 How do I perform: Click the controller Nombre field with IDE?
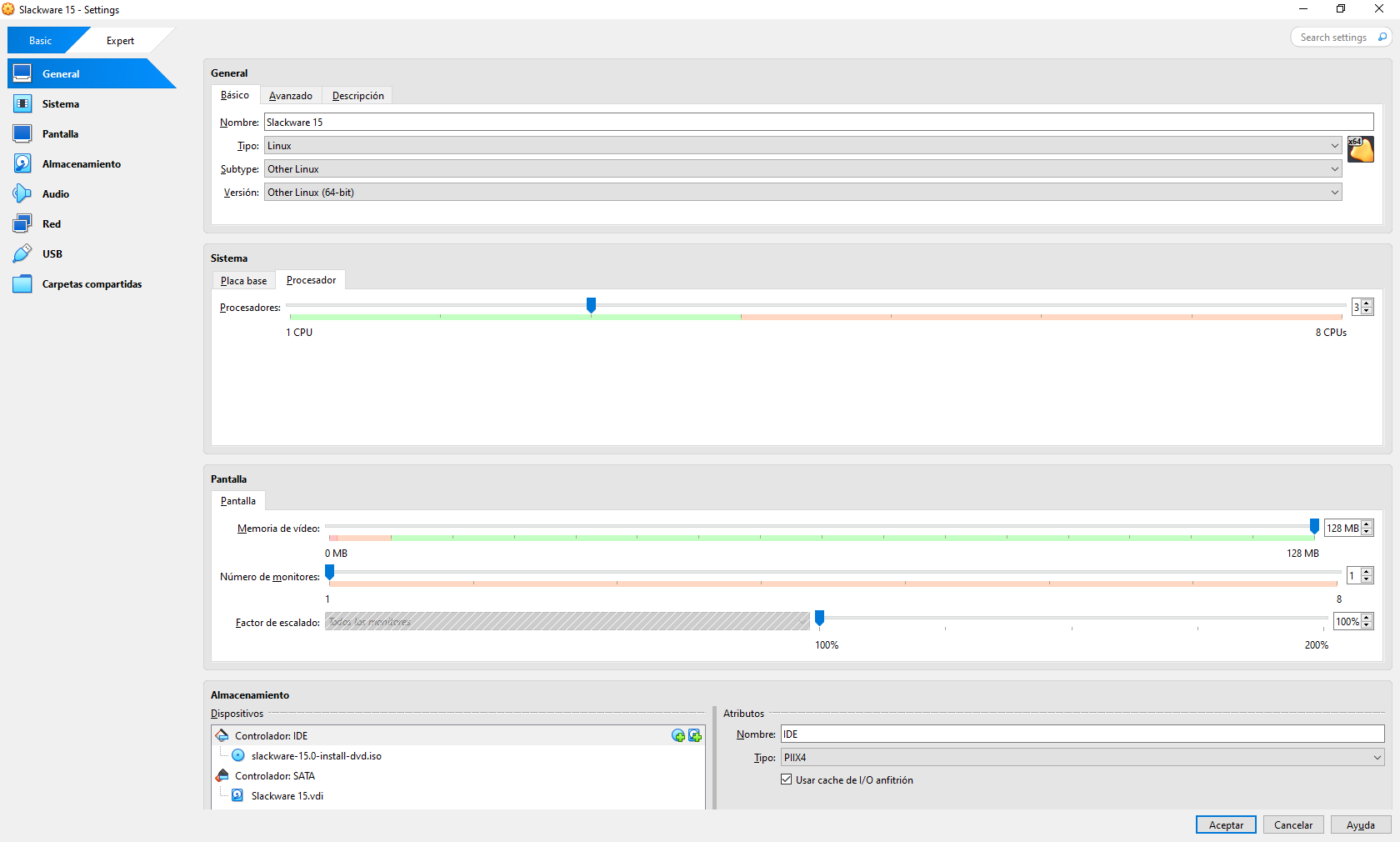[1082, 734]
